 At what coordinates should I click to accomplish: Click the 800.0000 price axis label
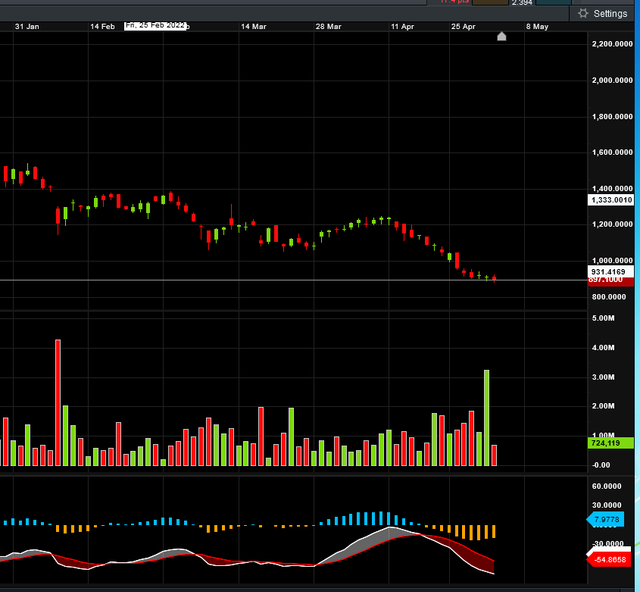click(x=609, y=297)
